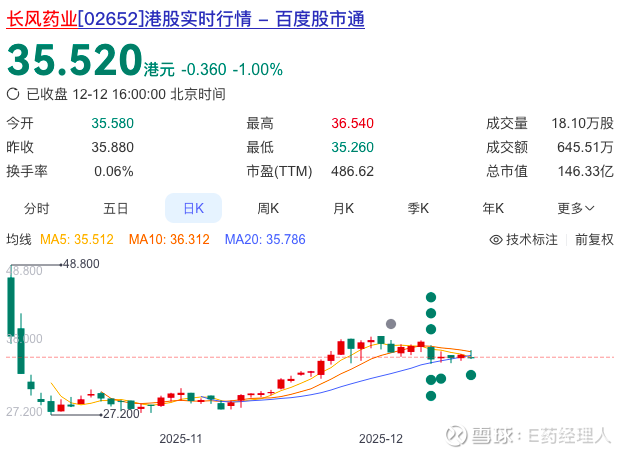Click the 今开 value 35.580
The height and width of the screenshot is (455, 630).
[112, 123]
